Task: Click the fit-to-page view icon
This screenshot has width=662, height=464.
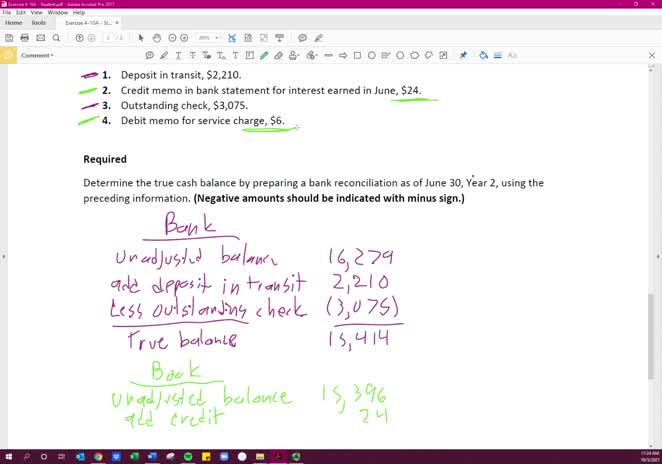Action: pos(248,38)
